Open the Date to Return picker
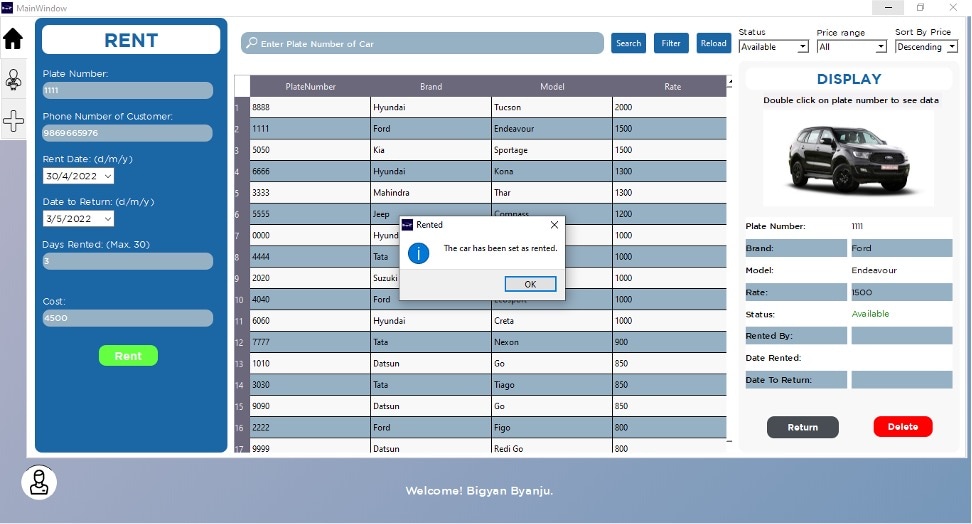Screen dimensions: 972x524 point(107,219)
